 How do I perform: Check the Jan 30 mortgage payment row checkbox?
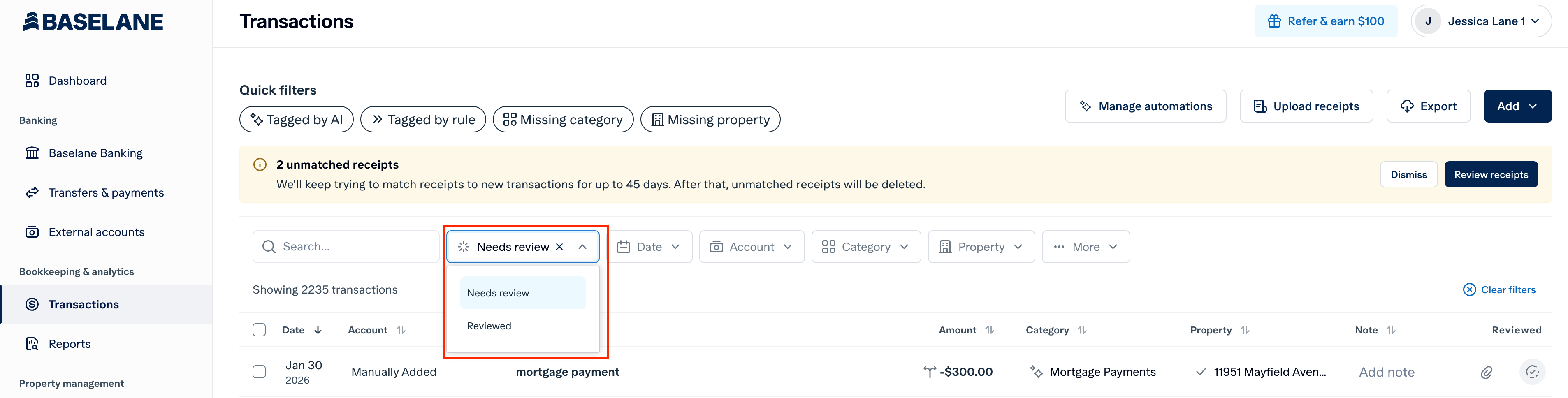click(x=259, y=372)
